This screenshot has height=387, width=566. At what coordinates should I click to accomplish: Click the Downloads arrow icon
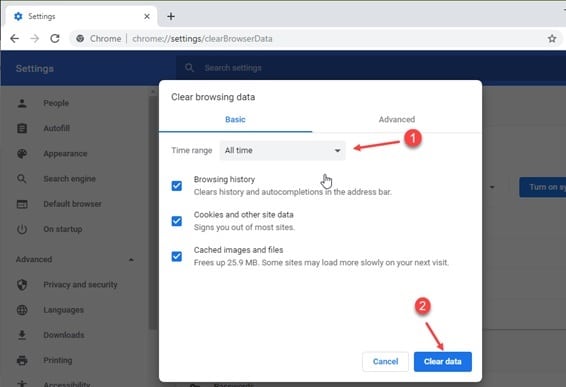tap(22, 335)
